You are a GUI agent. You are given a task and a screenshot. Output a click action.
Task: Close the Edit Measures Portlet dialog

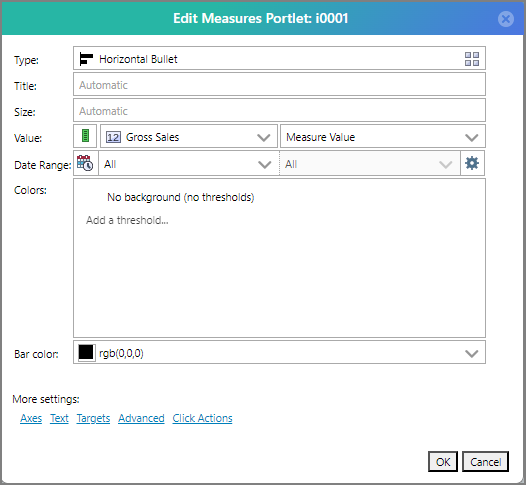(506, 18)
